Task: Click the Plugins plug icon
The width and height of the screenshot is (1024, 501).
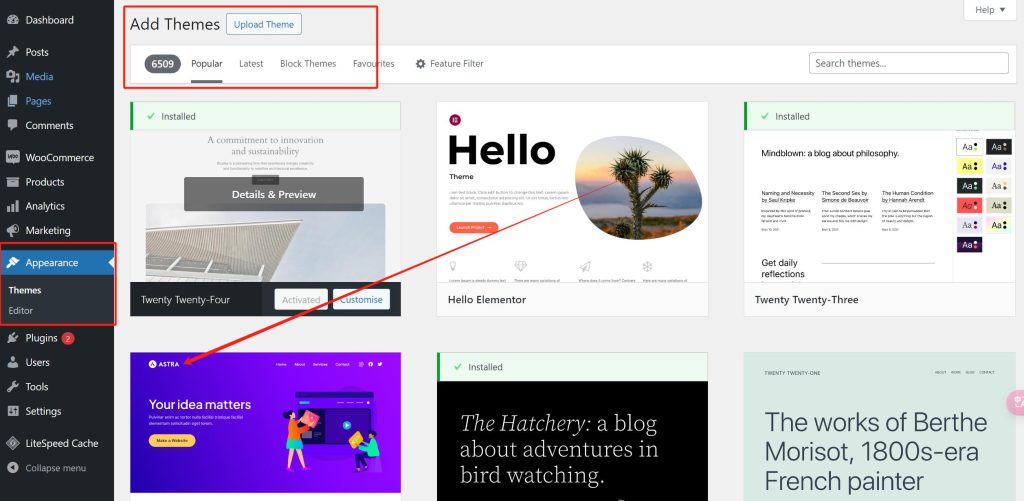Action: (x=12, y=338)
